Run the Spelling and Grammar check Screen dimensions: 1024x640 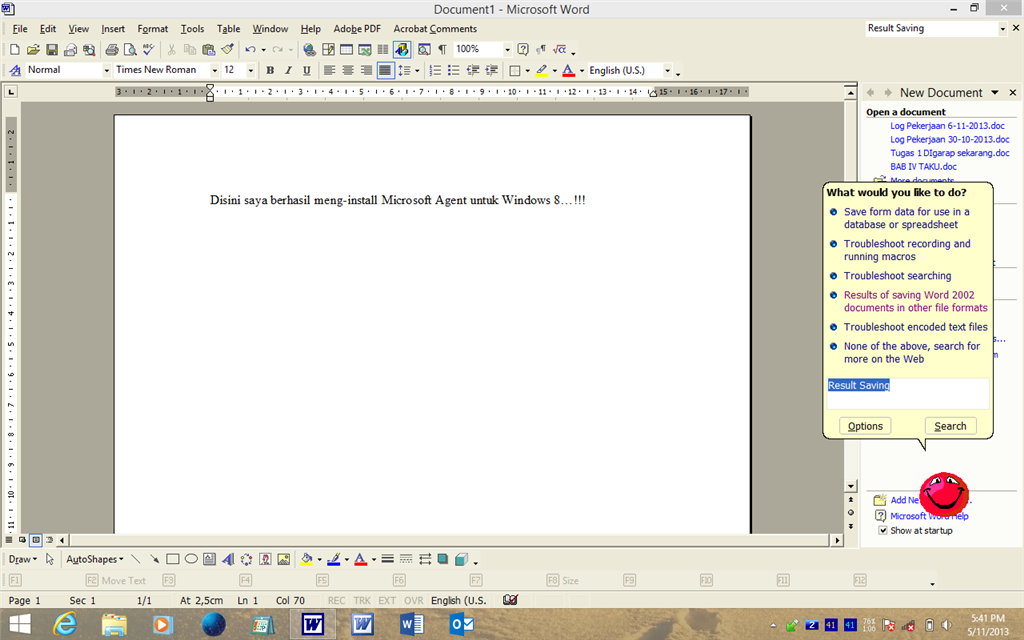(x=148, y=50)
